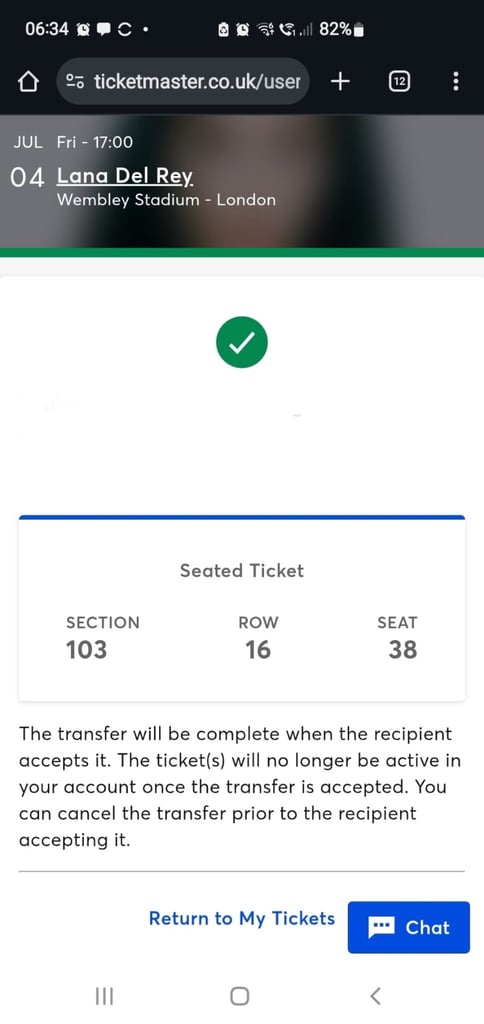Viewport: 484px width, 1024px height.
Task: Tap the Wembley Stadium - London venue text
Action: coord(166,200)
